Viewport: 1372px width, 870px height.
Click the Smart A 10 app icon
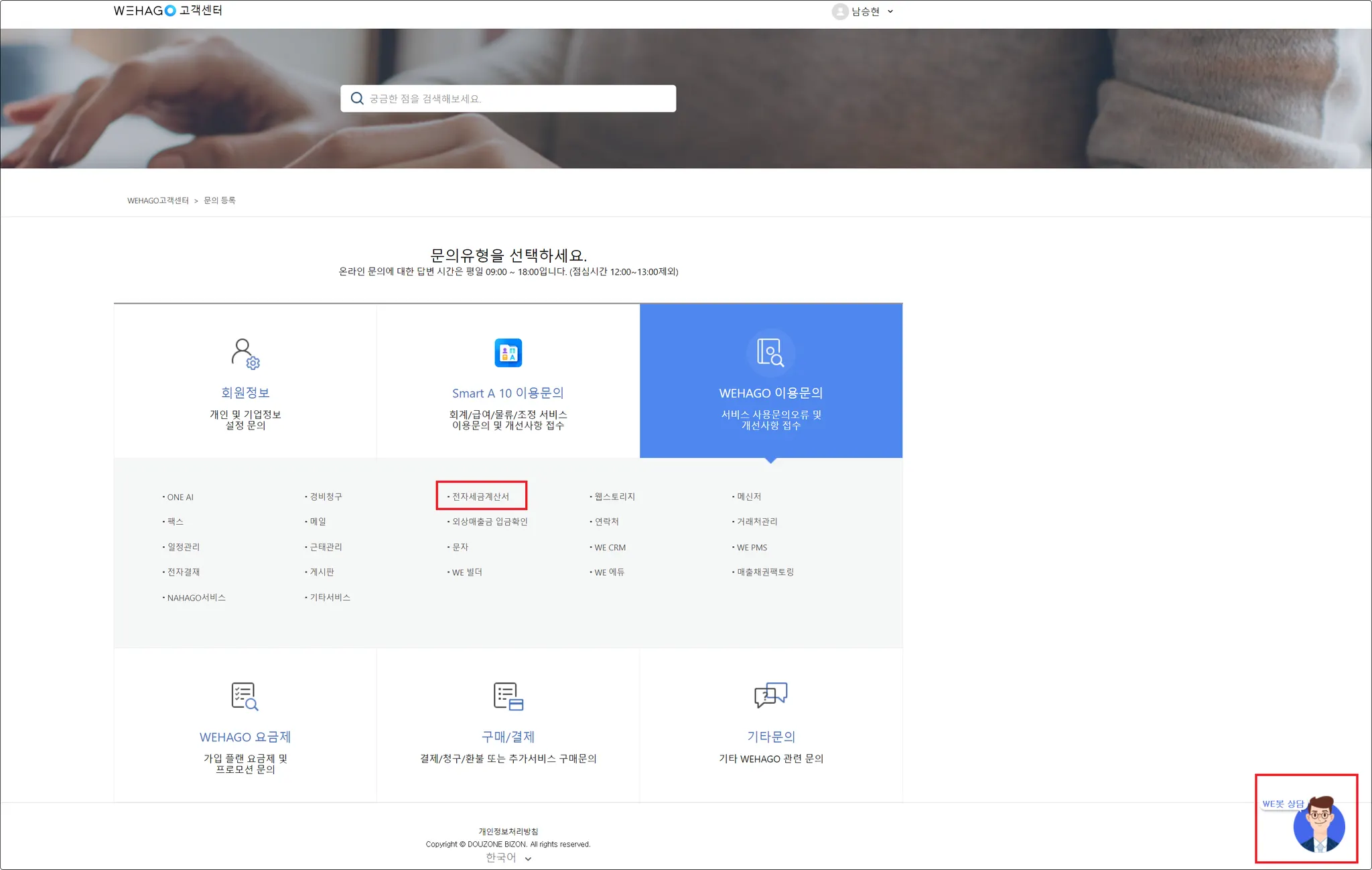point(508,353)
